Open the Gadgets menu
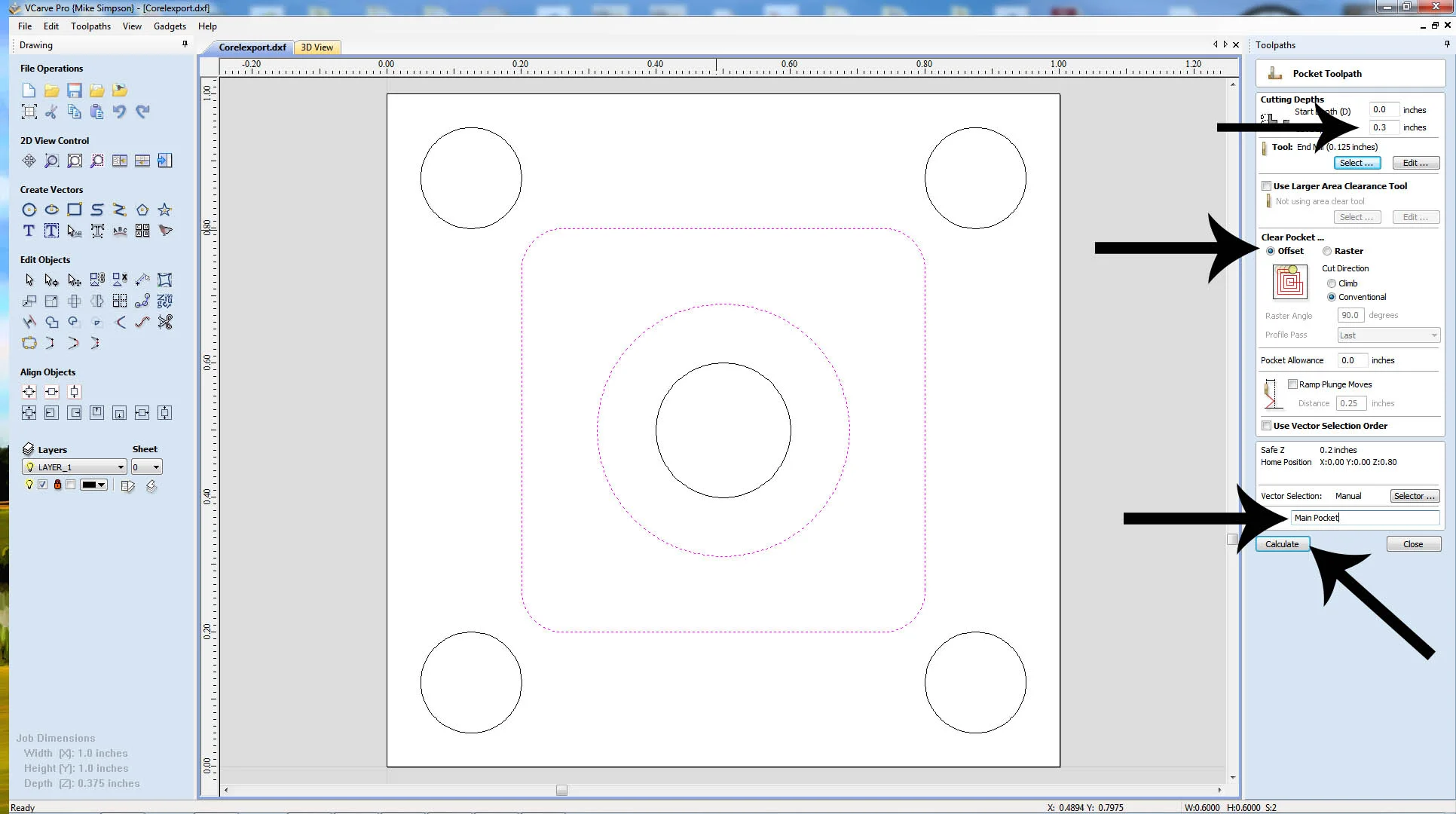This screenshot has width=1456, height=814. tap(170, 26)
